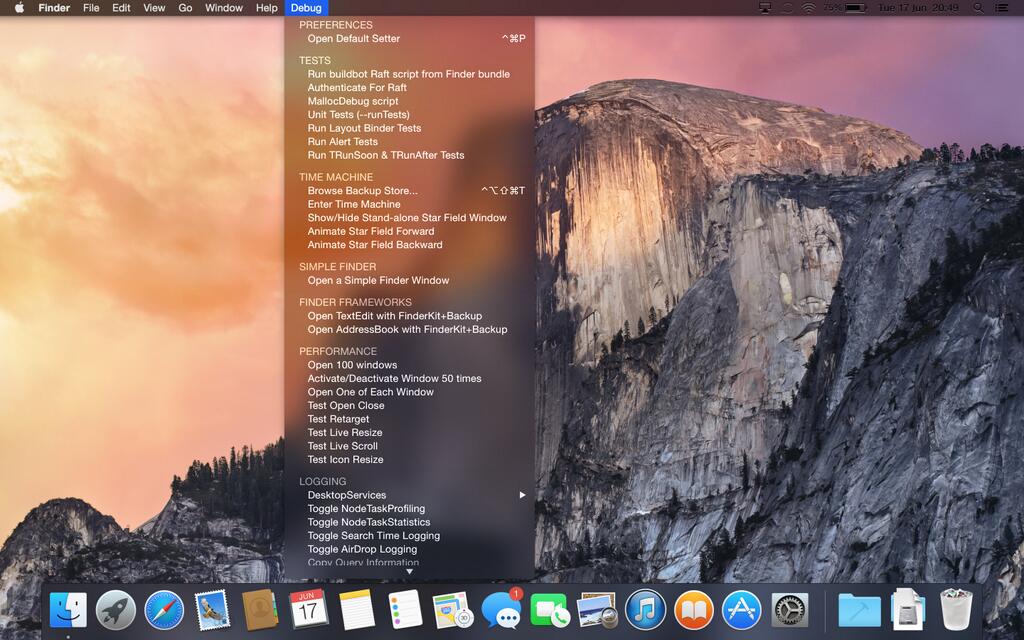Open Safari compass icon in Dock
The image size is (1024, 640).
pyautogui.click(x=164, y=610)
